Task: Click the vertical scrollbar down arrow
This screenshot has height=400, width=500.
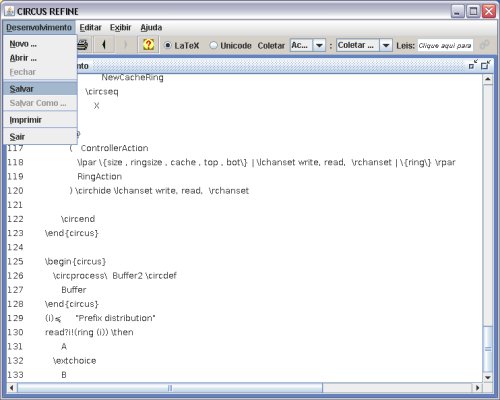Action: click(x=488, y=378)
